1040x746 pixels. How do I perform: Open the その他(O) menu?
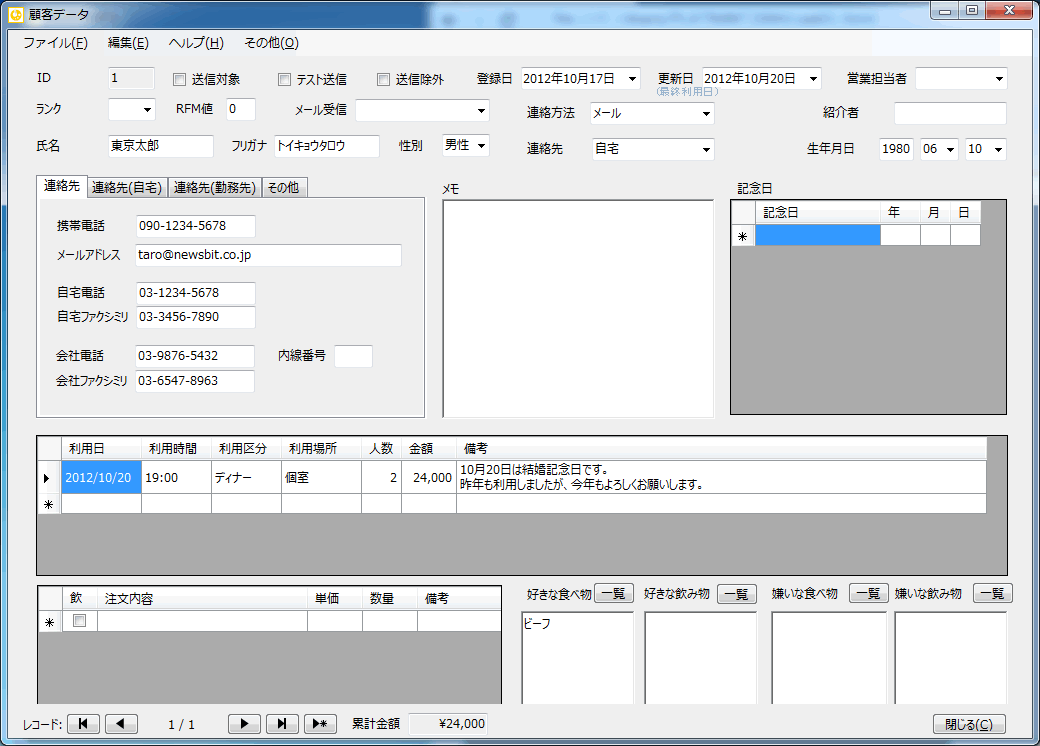tap(271, 43)
